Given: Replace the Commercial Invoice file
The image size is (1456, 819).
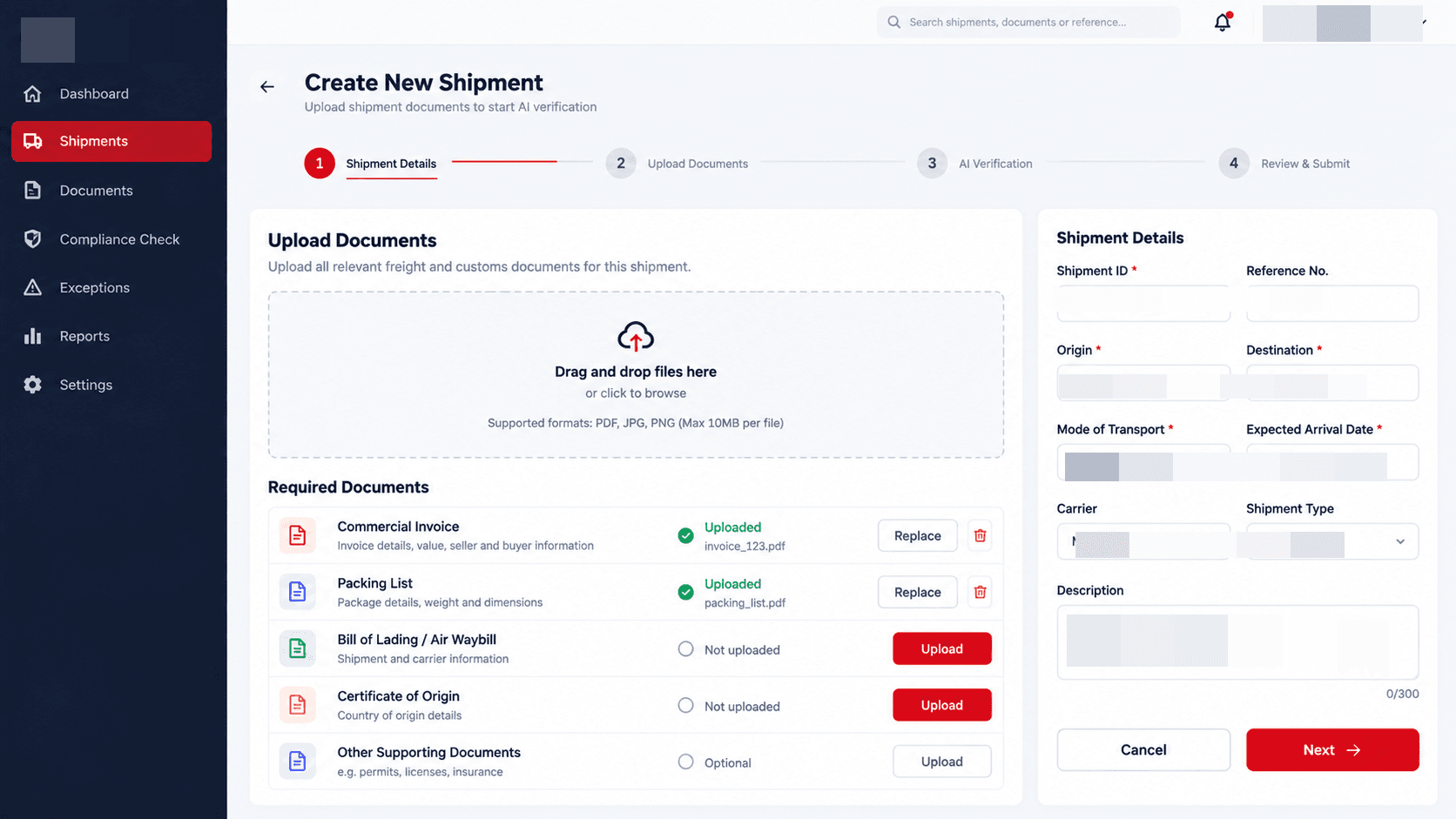Looking at the screenshot, I should (x=917, y=536).
